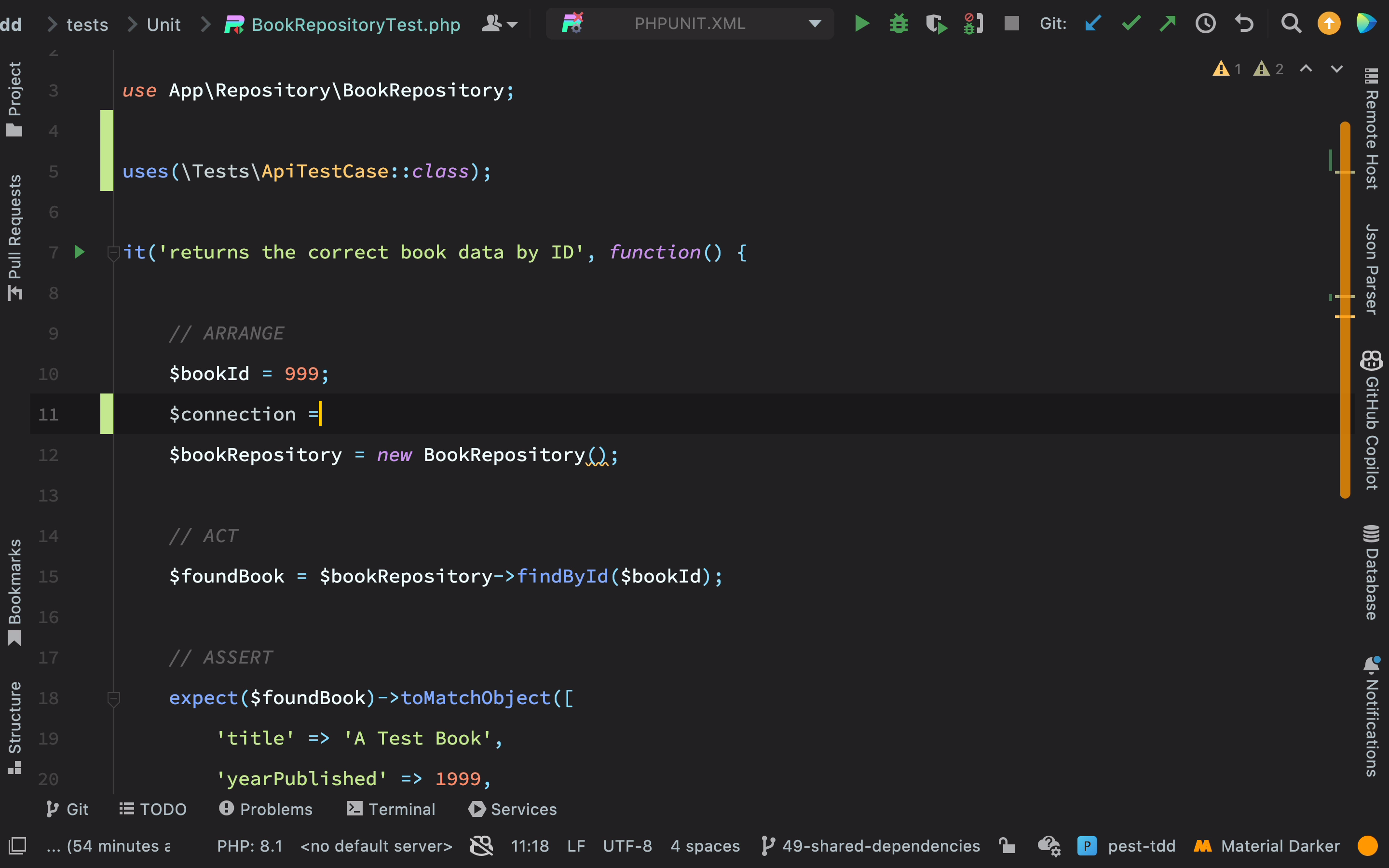Commit changes using the Git checkmark
The height and width of the screenshot is (868, 1389).
[1130, 24]
